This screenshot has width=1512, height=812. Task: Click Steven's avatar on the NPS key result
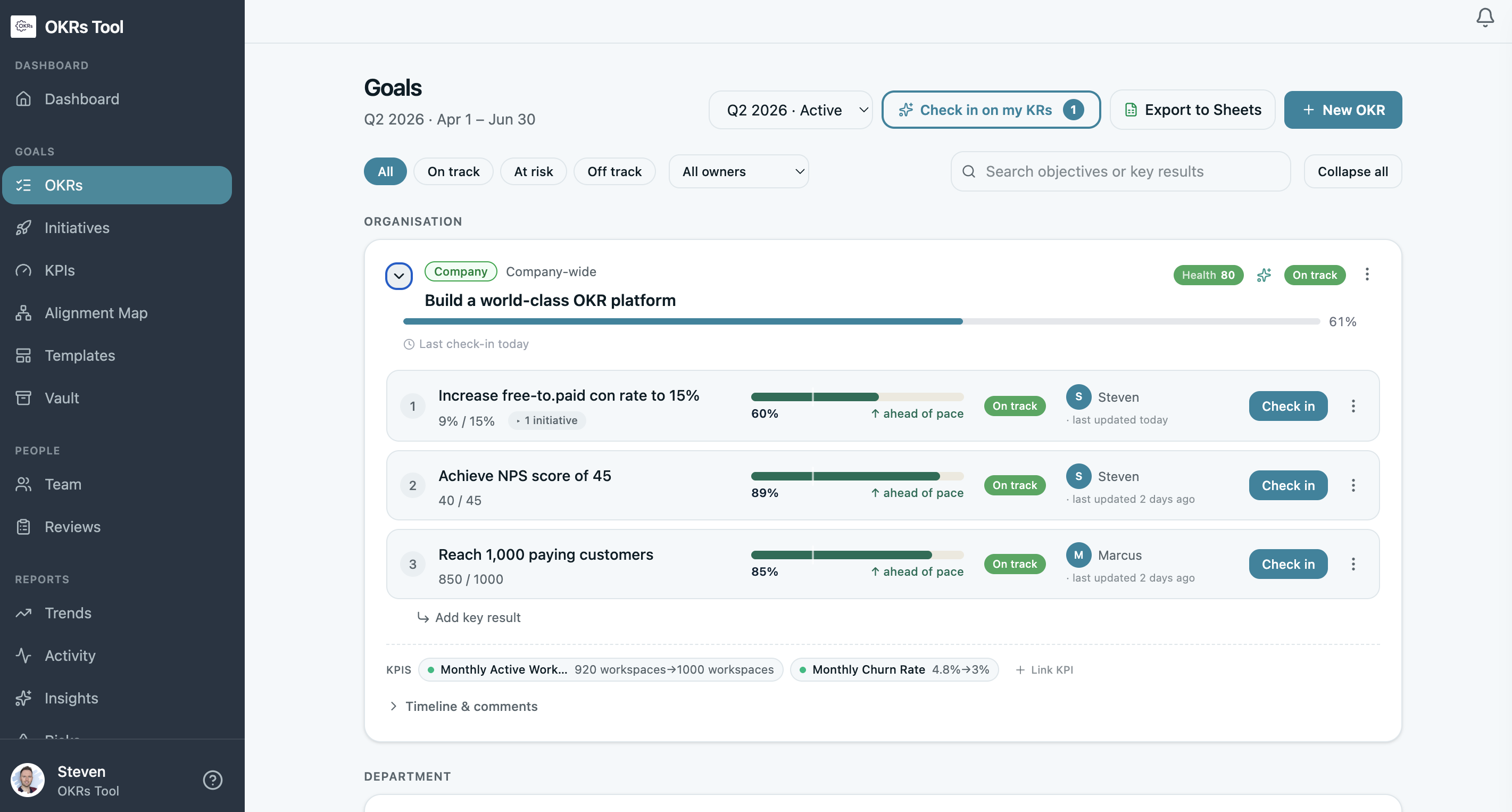coord(1078,476)
